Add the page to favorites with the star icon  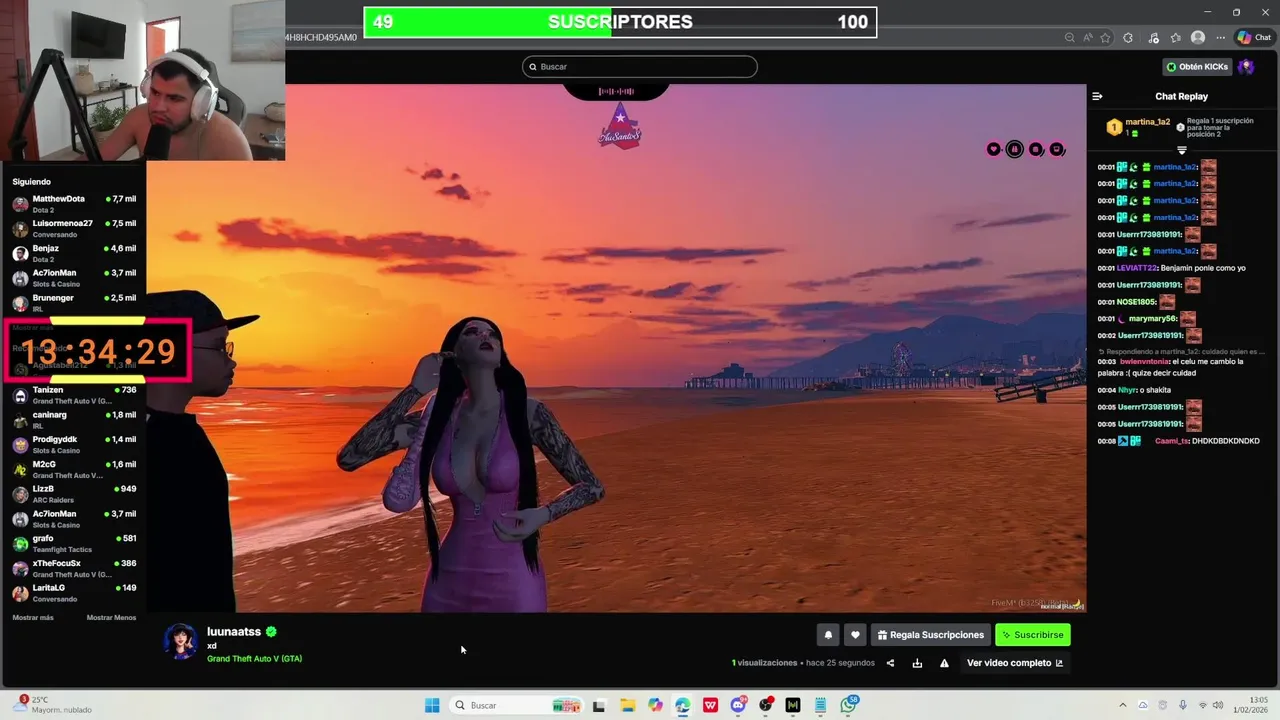(1105, 38)
